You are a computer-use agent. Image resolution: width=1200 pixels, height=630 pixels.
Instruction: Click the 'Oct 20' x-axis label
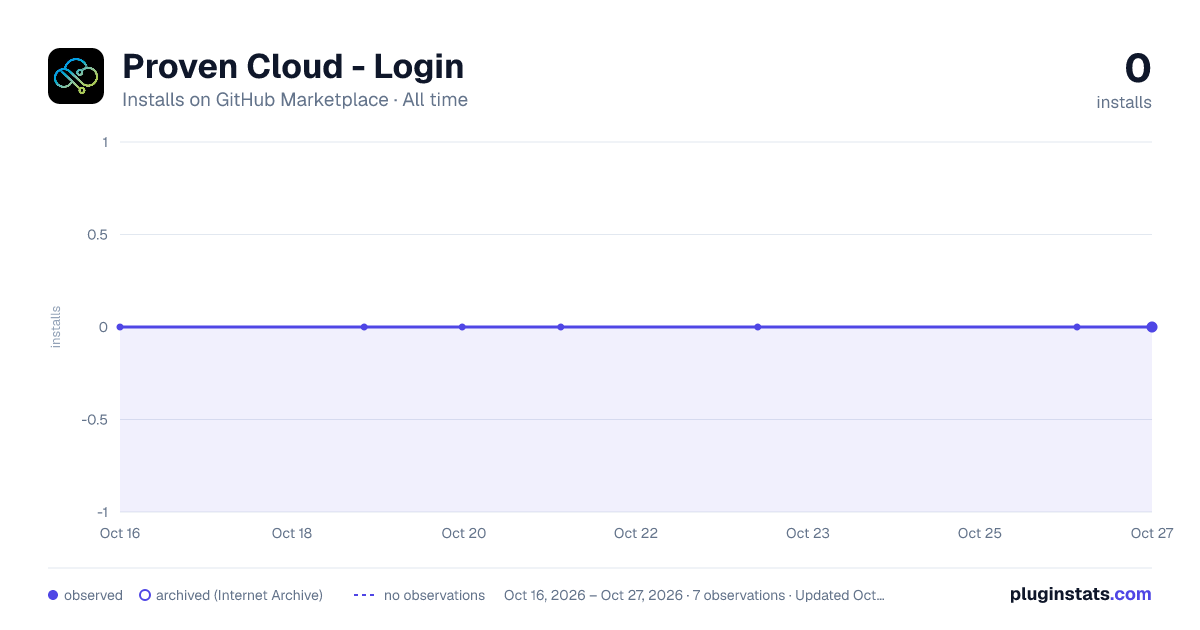464,533
